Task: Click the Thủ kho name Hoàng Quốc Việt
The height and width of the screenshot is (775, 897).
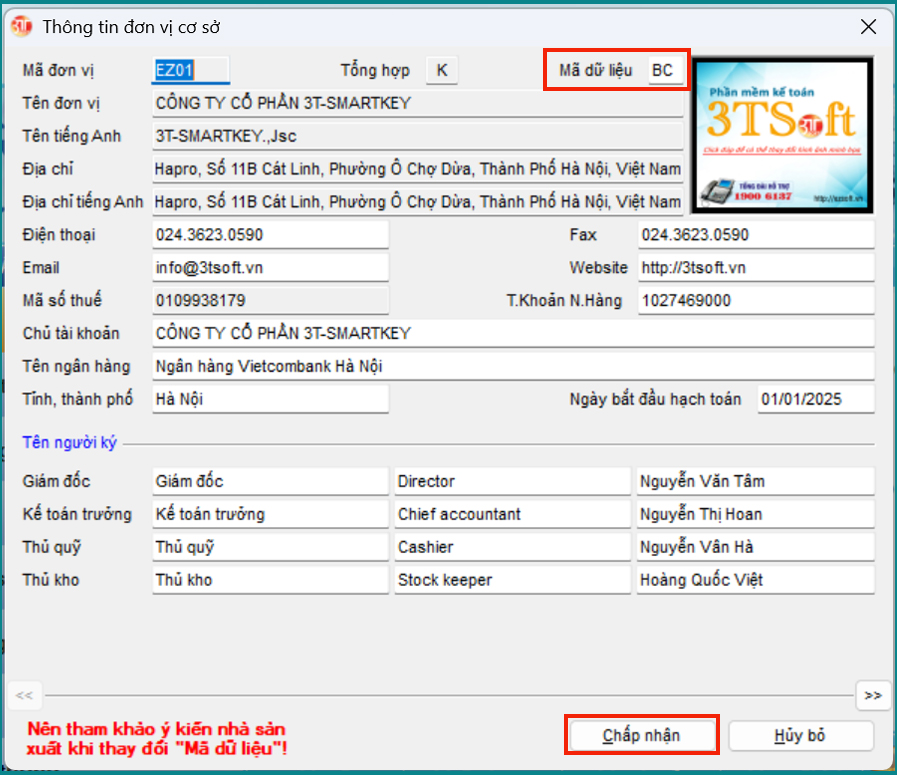Action: pyautogui.click(x=755, y=580)
